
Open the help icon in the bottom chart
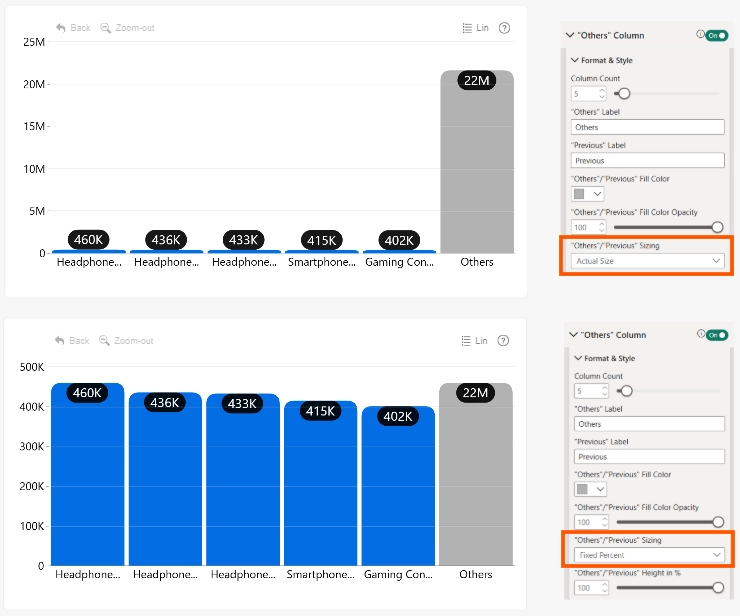tap(503, 340)
